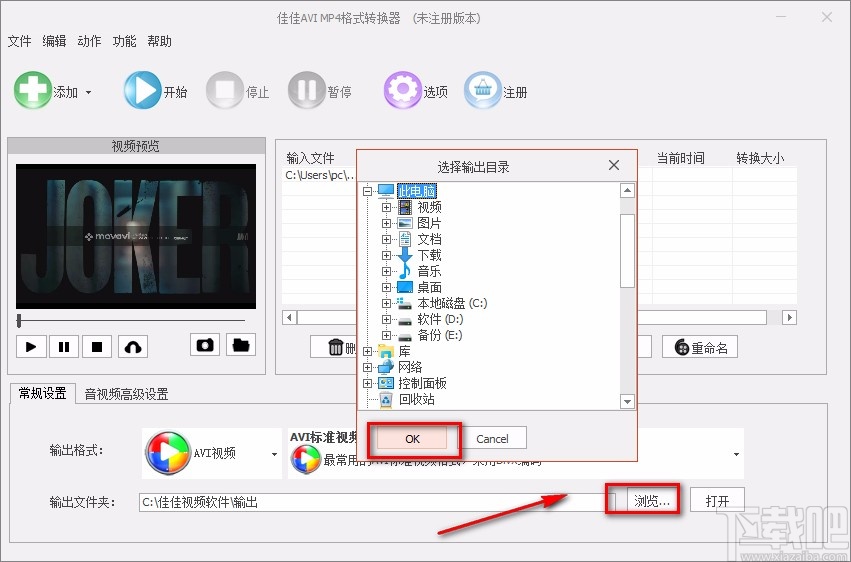Select 软件 (D:) in directory tree

pyautogui.click(x=440, y=320)
